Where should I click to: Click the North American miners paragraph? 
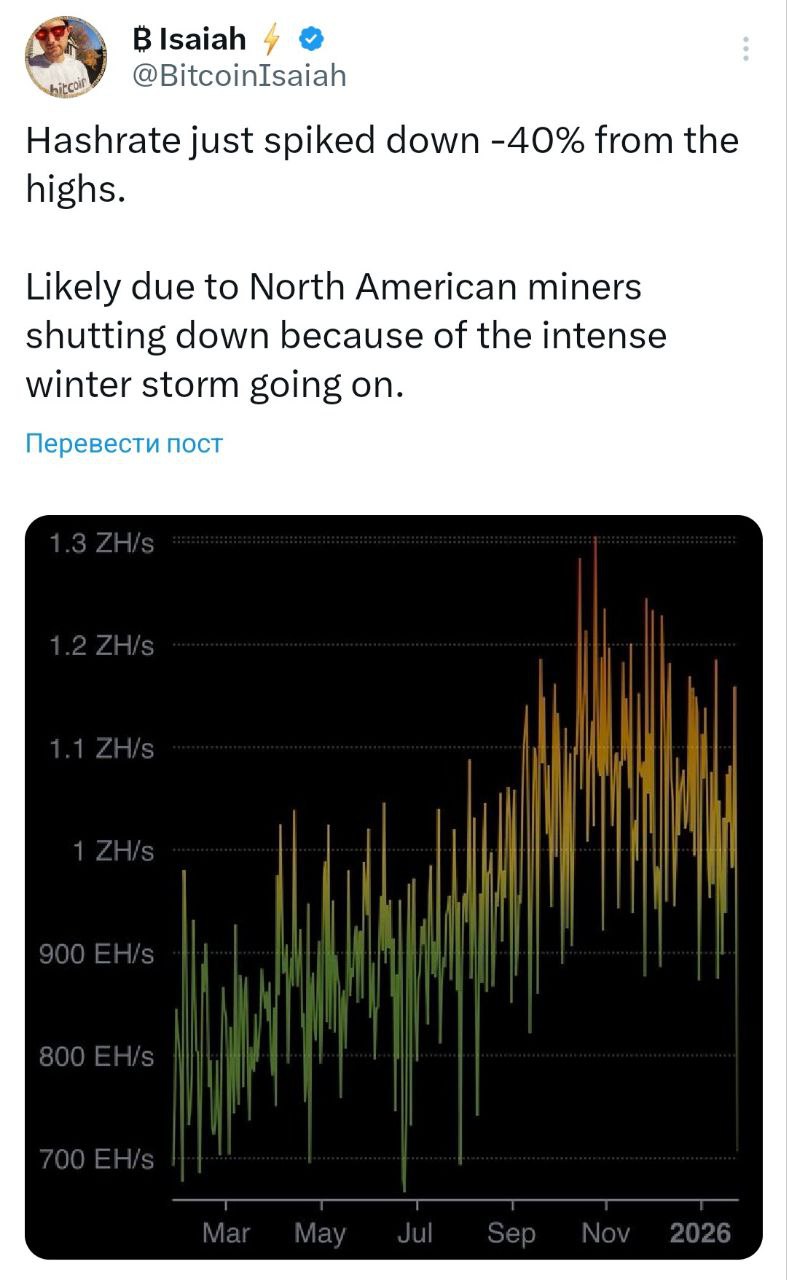345,335
